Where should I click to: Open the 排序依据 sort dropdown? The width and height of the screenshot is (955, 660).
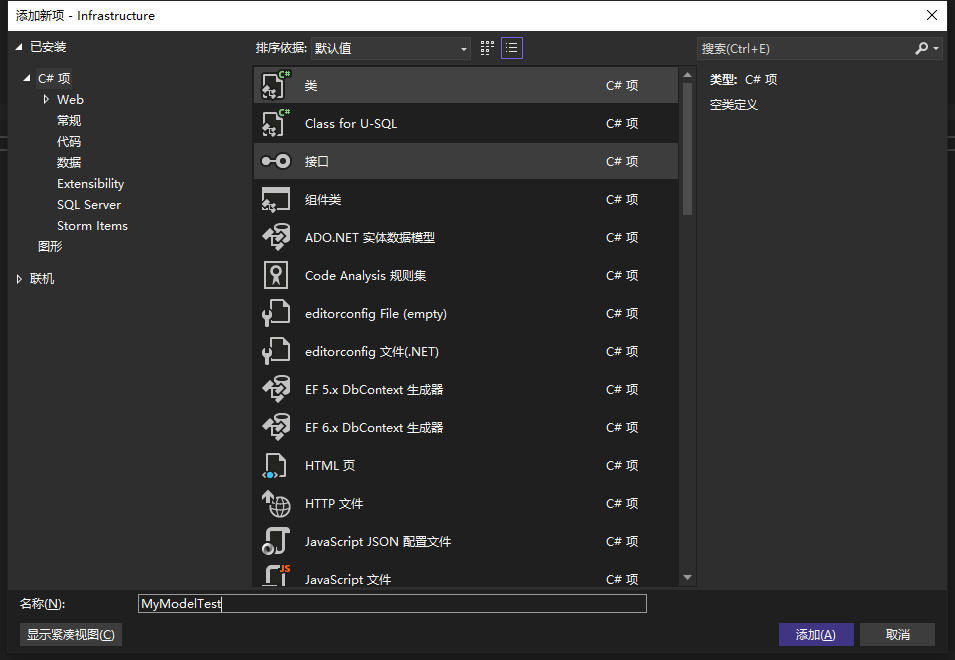[x=391, y=48]
